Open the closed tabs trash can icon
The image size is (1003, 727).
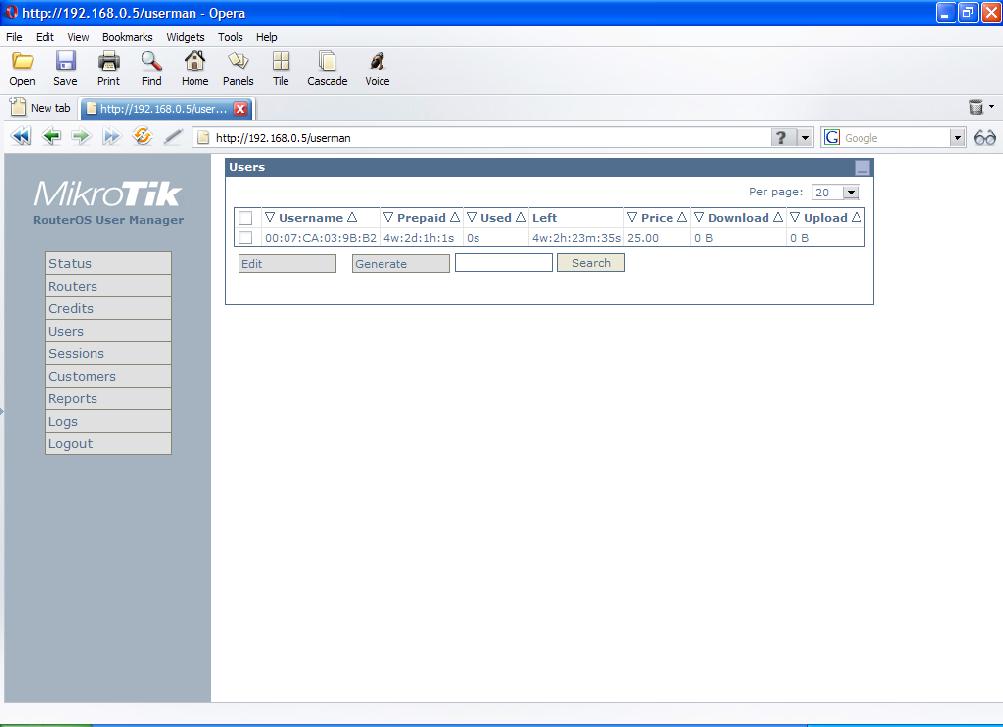975,107
